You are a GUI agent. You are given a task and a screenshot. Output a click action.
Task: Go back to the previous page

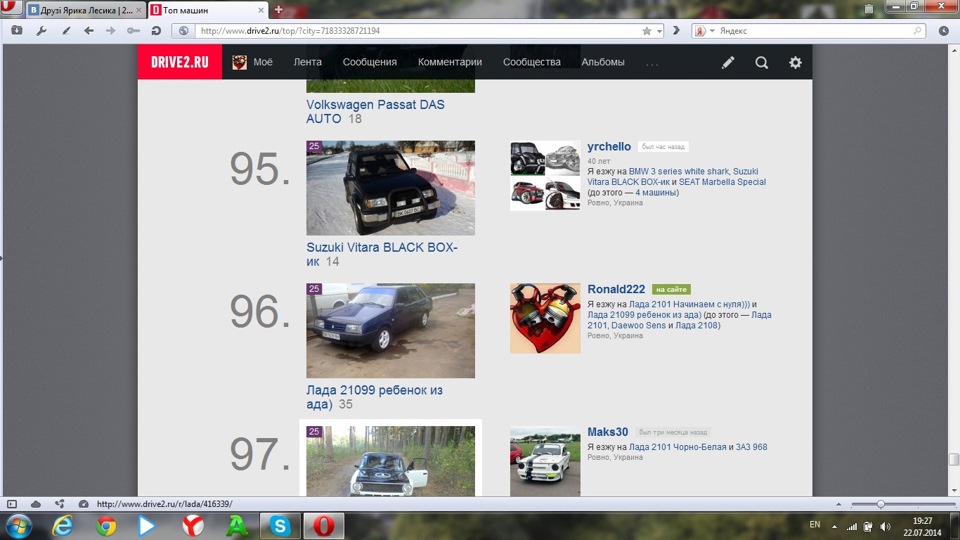[x=89, y=31]
